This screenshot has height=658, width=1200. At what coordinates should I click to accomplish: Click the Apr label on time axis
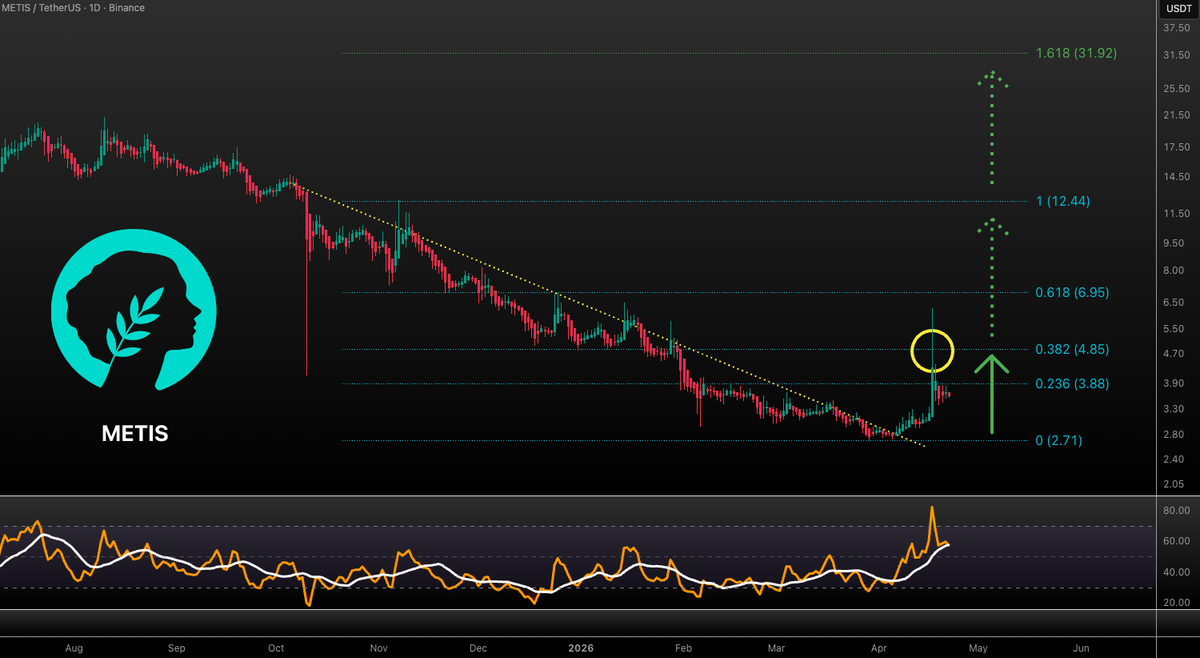coord(878,648)
